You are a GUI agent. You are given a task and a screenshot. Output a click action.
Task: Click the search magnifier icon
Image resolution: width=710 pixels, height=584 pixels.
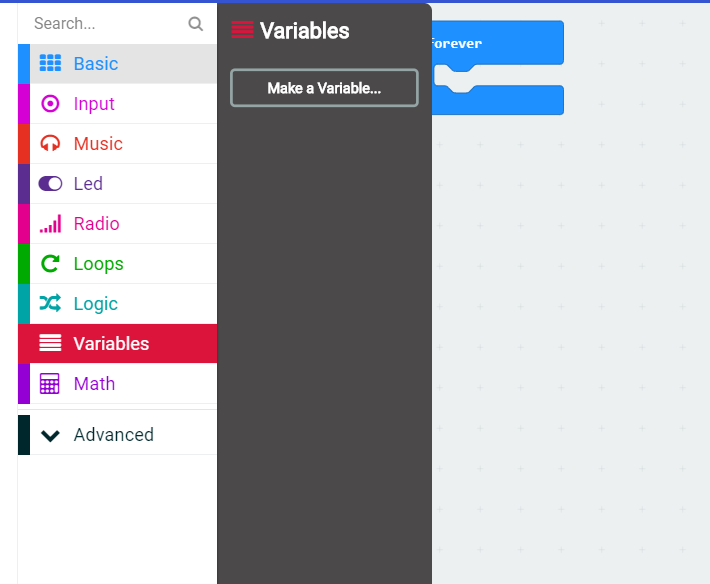click(196, 23)
